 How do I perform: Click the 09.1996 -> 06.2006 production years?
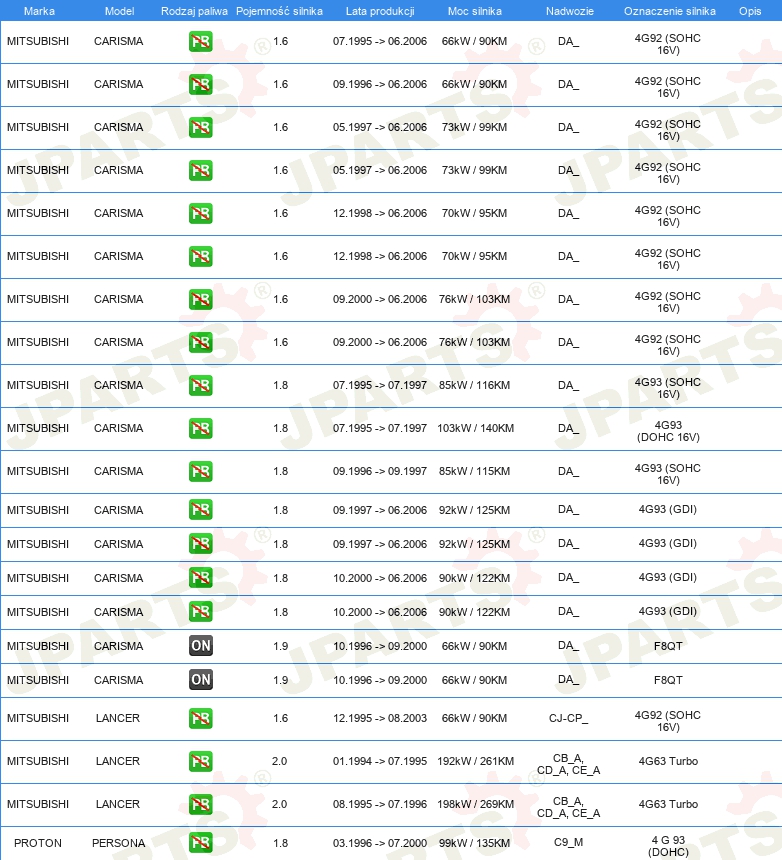click(379, 84)
